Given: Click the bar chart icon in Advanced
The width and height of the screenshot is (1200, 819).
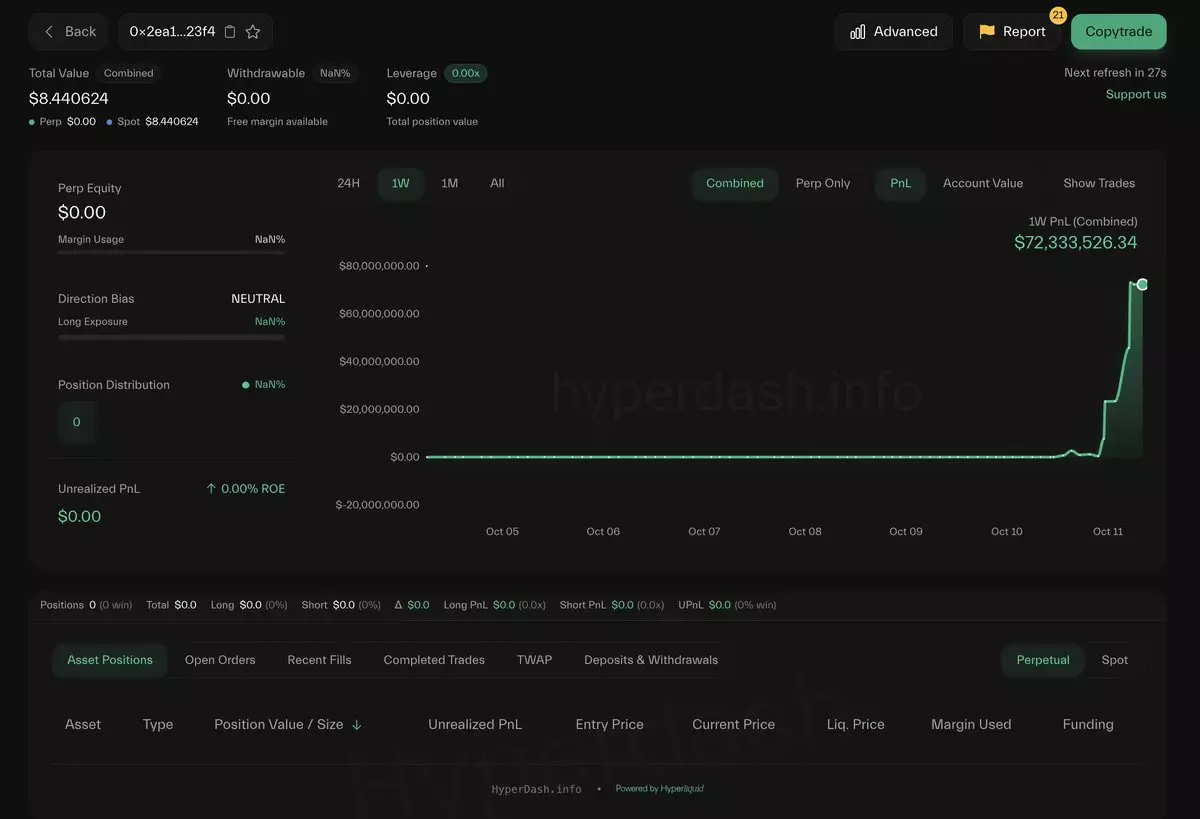Looking at the screenshot, I should [x=857, y=32].
